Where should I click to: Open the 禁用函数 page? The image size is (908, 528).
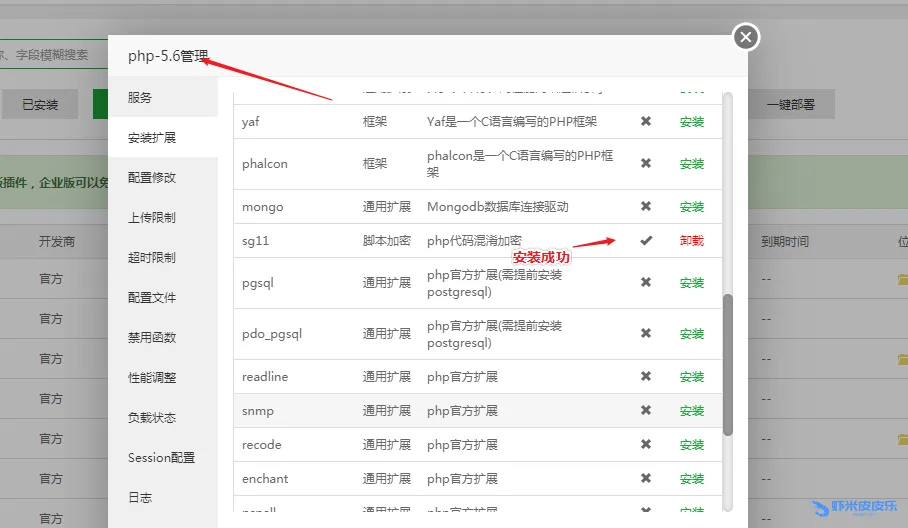coord(152,338)
